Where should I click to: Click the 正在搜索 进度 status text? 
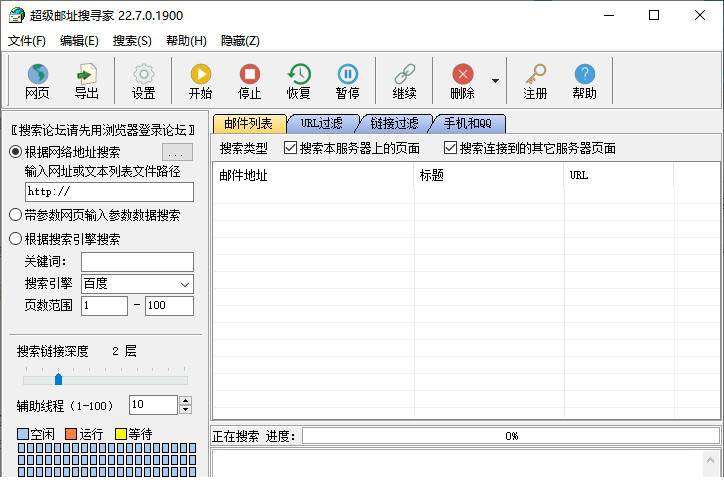(253, 436)
